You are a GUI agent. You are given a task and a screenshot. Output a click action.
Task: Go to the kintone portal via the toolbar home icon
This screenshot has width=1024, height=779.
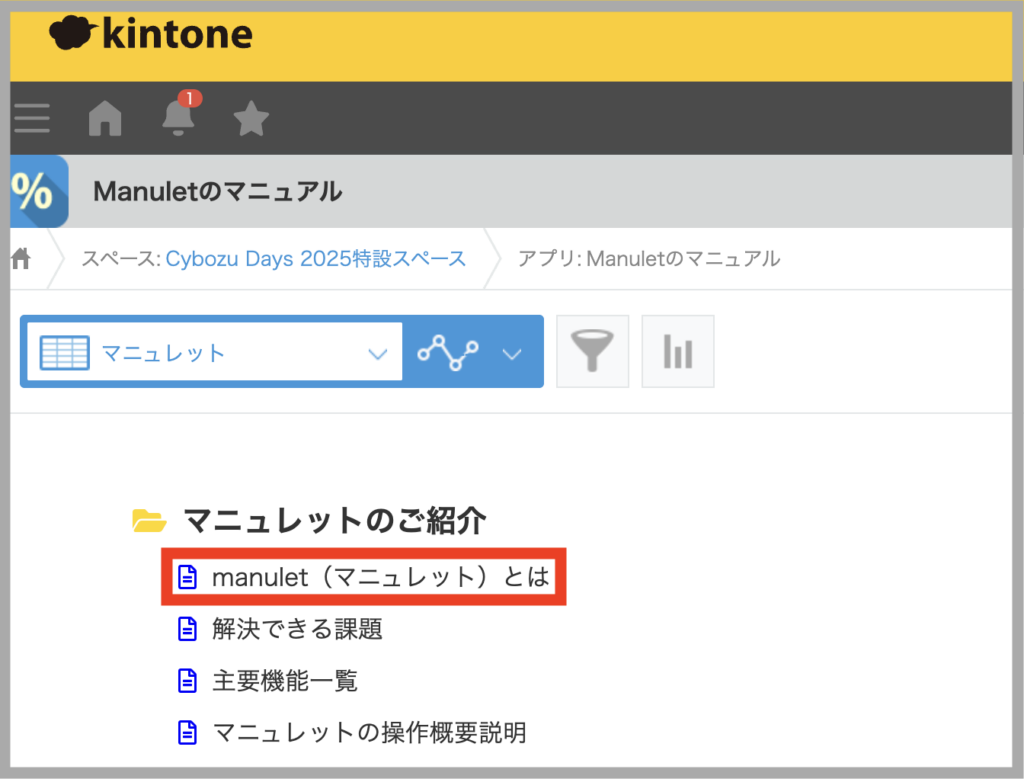(x=105, y=119)
